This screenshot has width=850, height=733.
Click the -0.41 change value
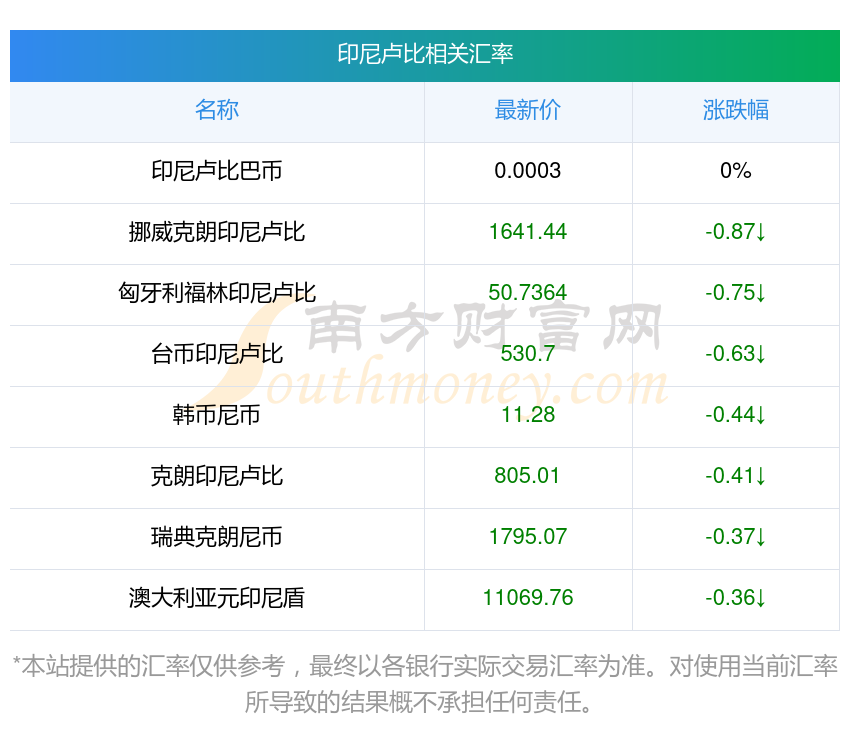click(x=736, y=476)
